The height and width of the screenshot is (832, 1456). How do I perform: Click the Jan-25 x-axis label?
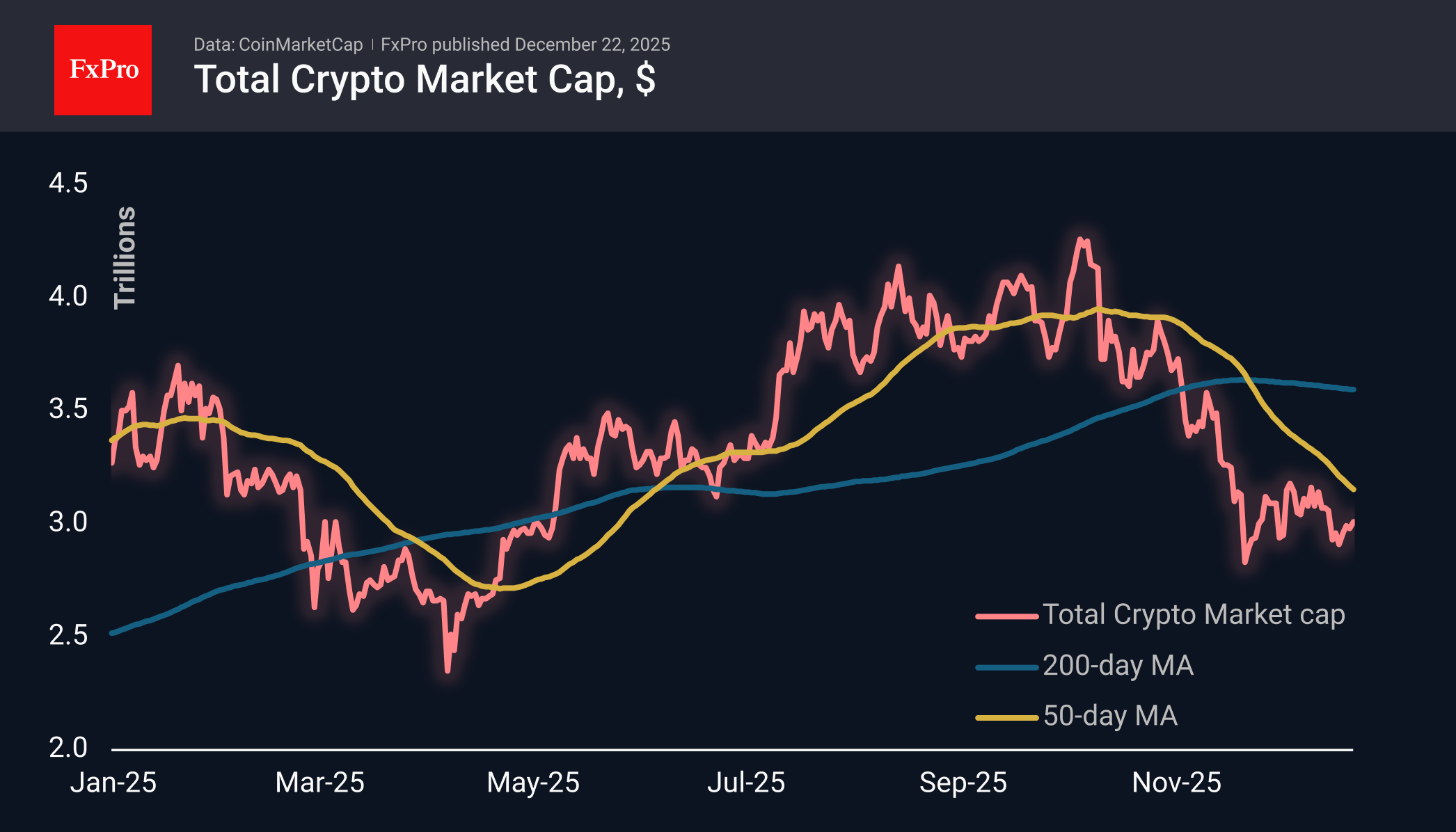pos(113,783)
